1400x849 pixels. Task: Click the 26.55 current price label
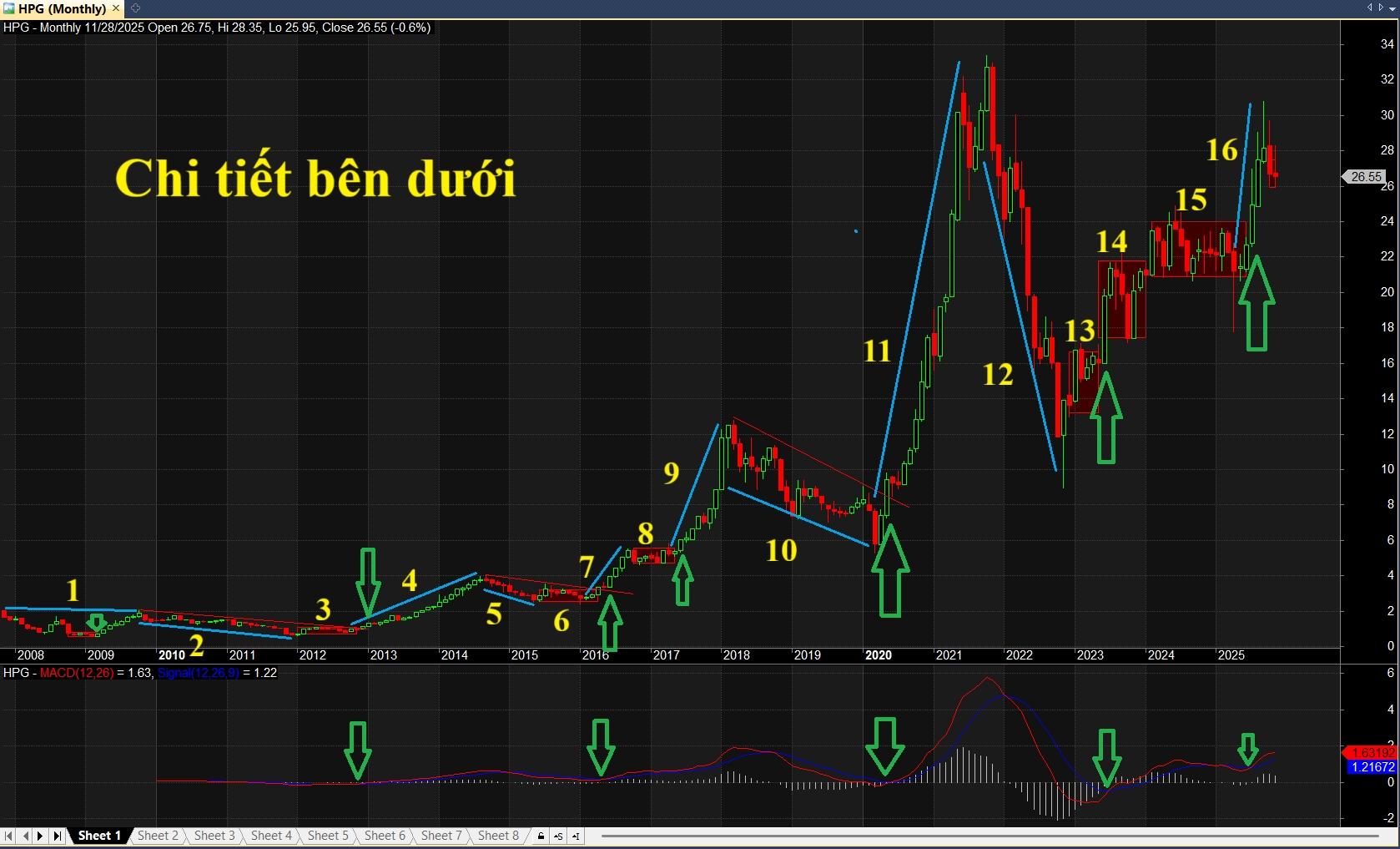coord(1366,177)
